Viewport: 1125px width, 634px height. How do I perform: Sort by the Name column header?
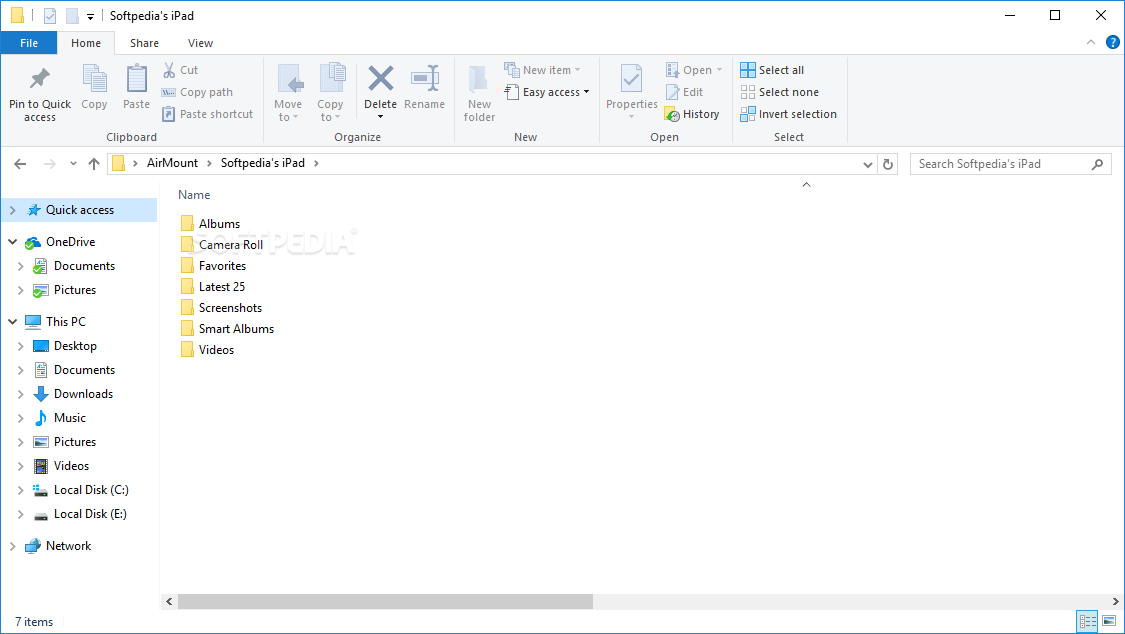[194, 195]
